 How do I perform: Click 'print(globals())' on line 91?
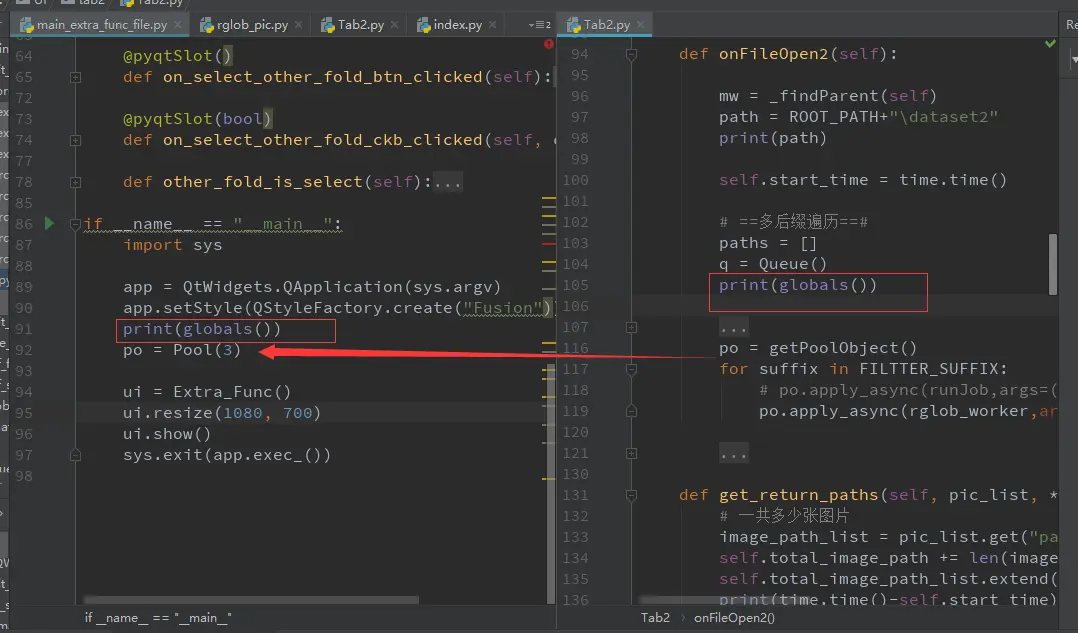tap(202, 329)
